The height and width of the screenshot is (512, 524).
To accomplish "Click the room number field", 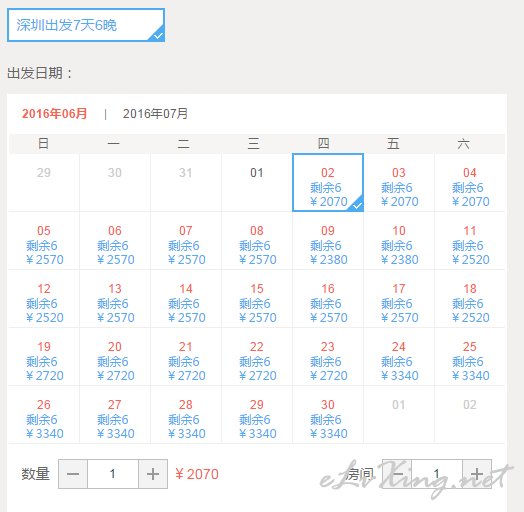I will pos(437,474).
